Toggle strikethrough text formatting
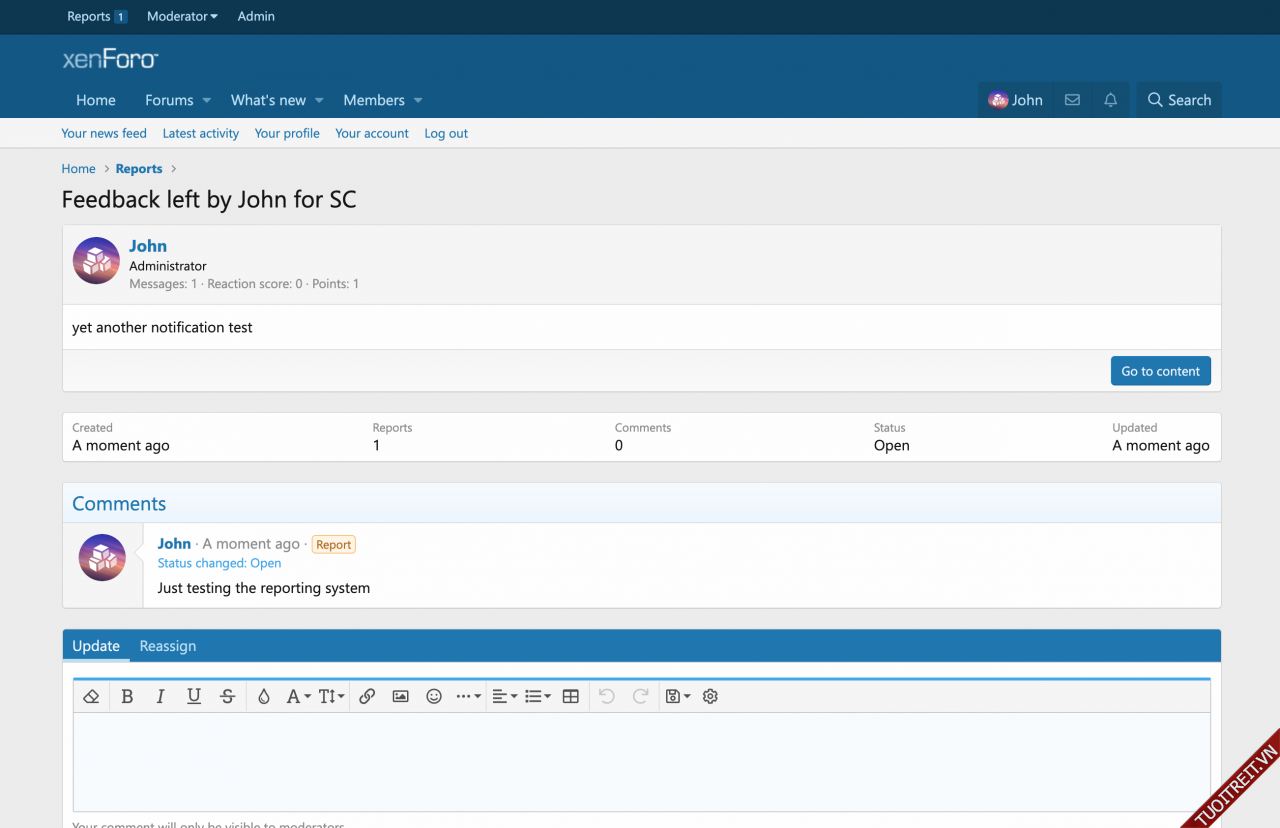The height and width of the screenshot is (828, 1280). 228,696
